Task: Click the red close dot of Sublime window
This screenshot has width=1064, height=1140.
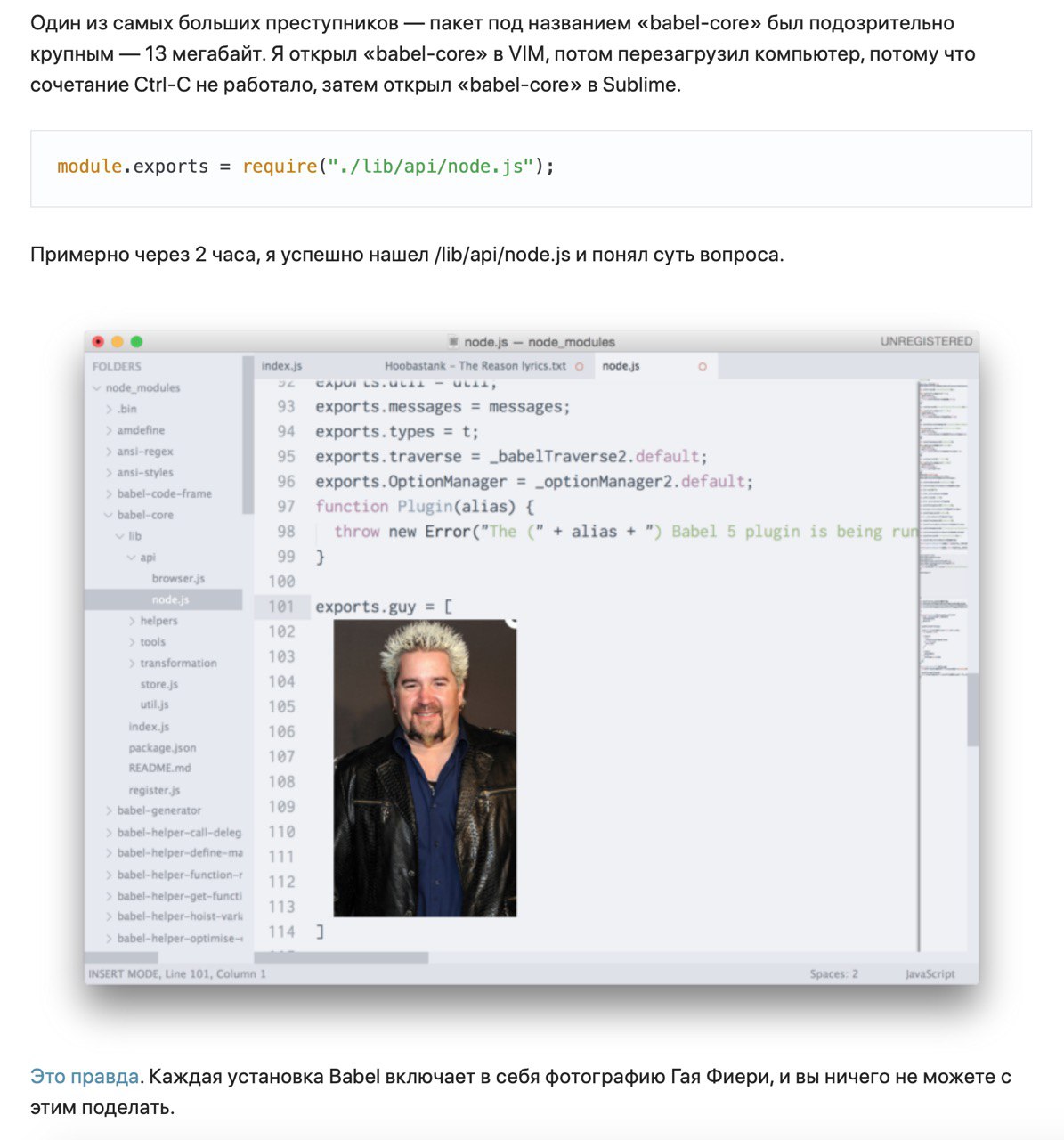Action: click(x=98, y=342)
